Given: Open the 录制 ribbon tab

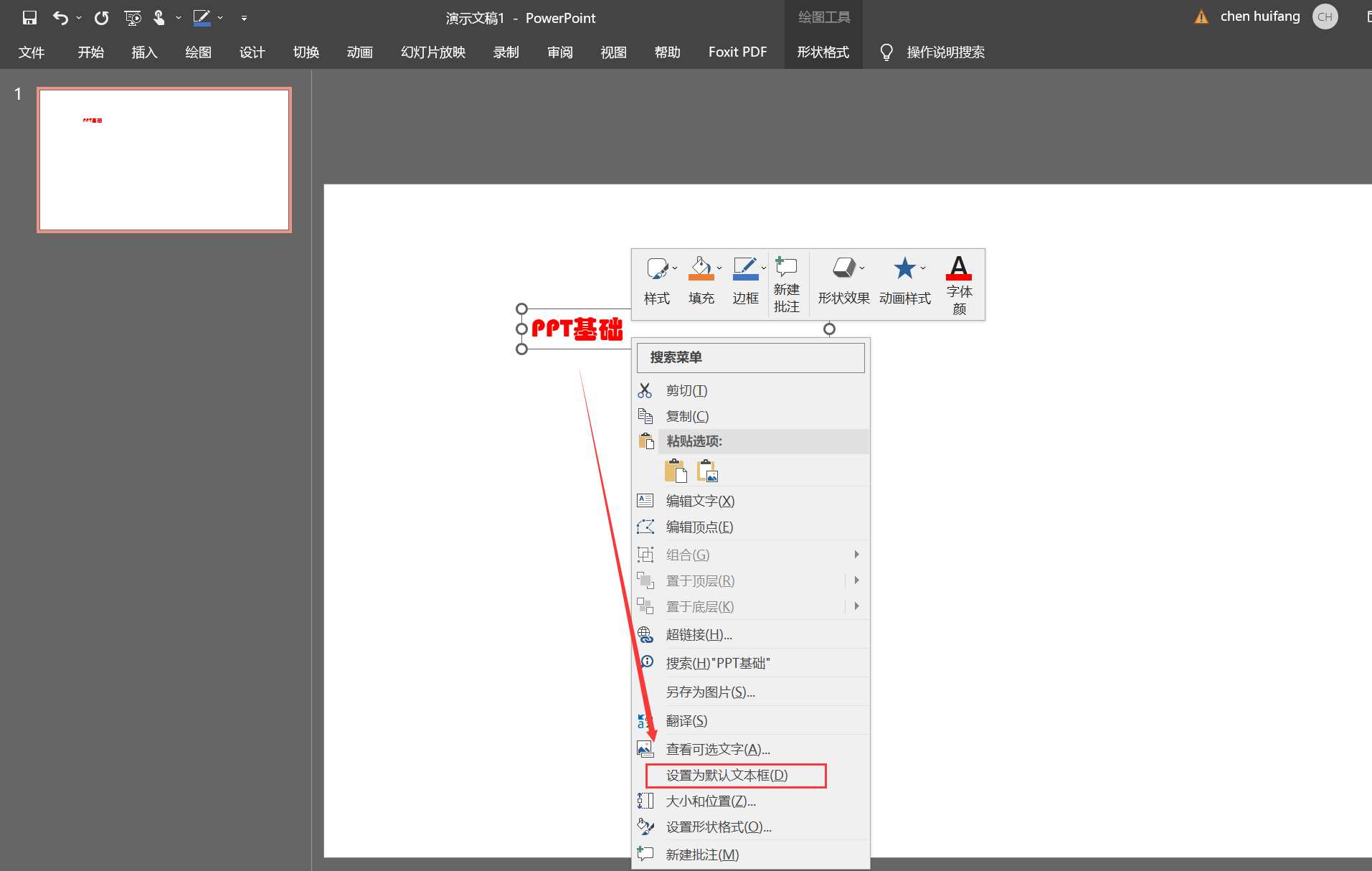Looking at the screenshot, I should point(506,52).
